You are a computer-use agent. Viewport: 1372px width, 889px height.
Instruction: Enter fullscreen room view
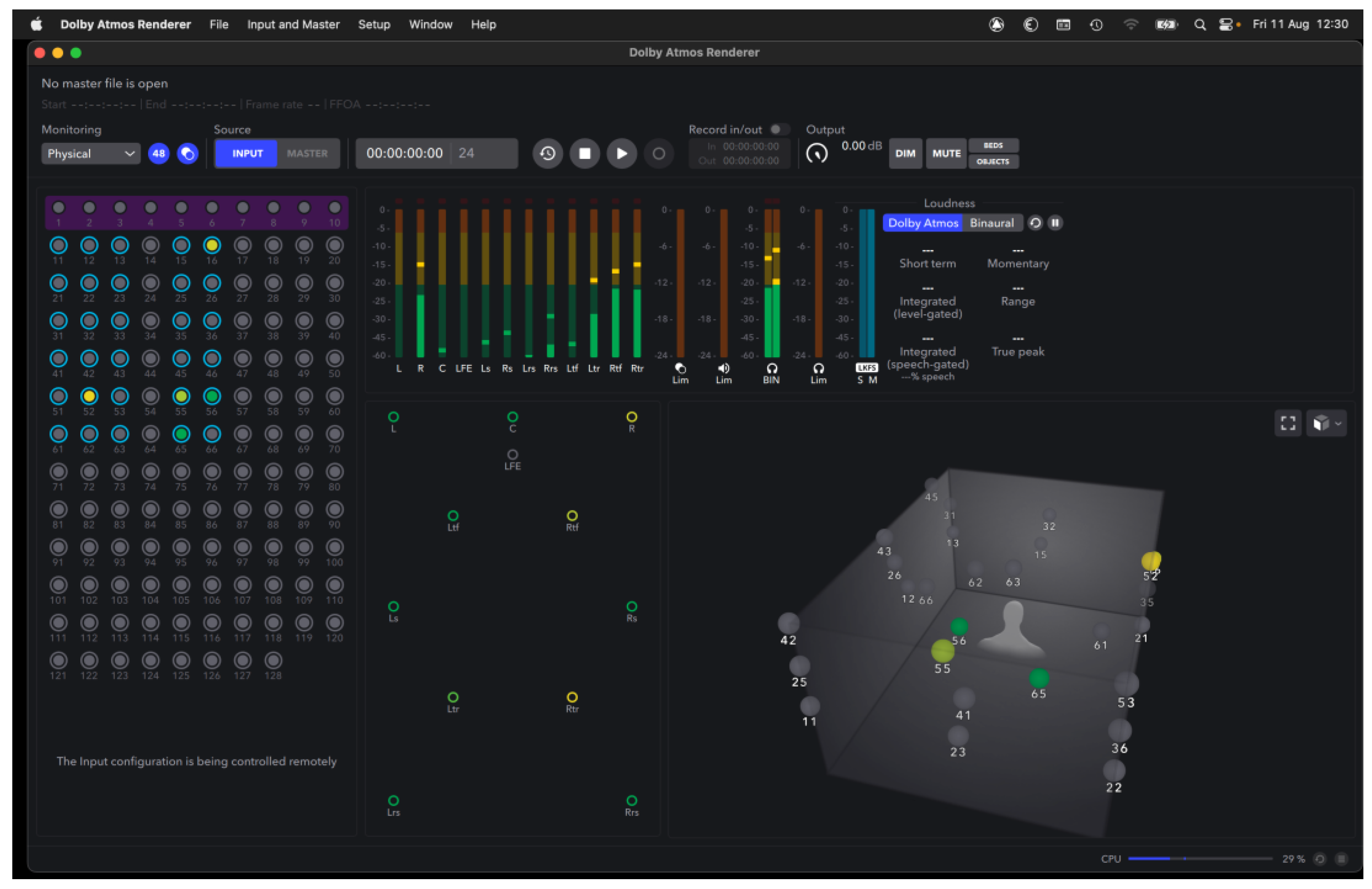point(1288,423)
